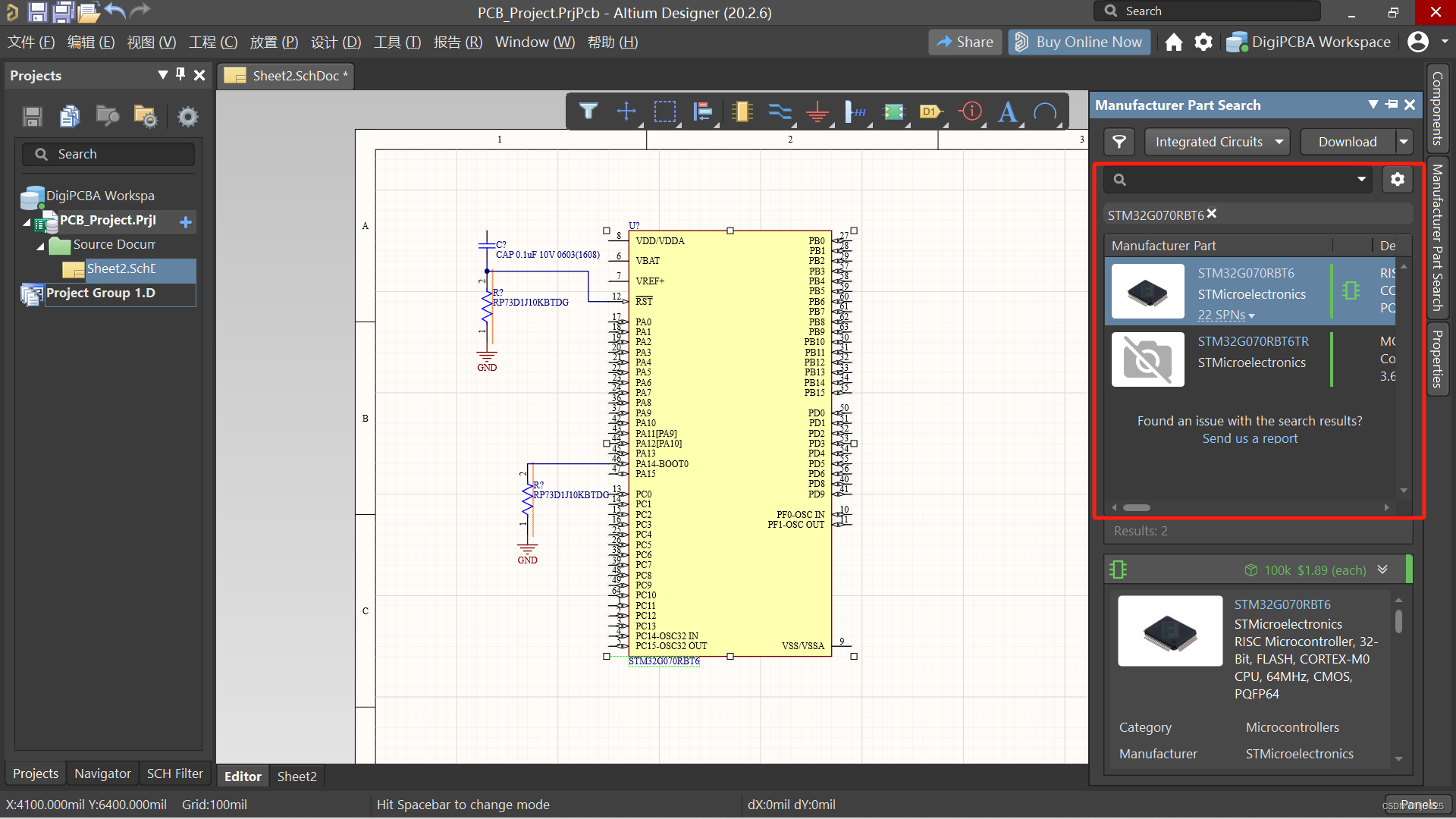Switch to the Navigator tab

[x=103, y=775]
